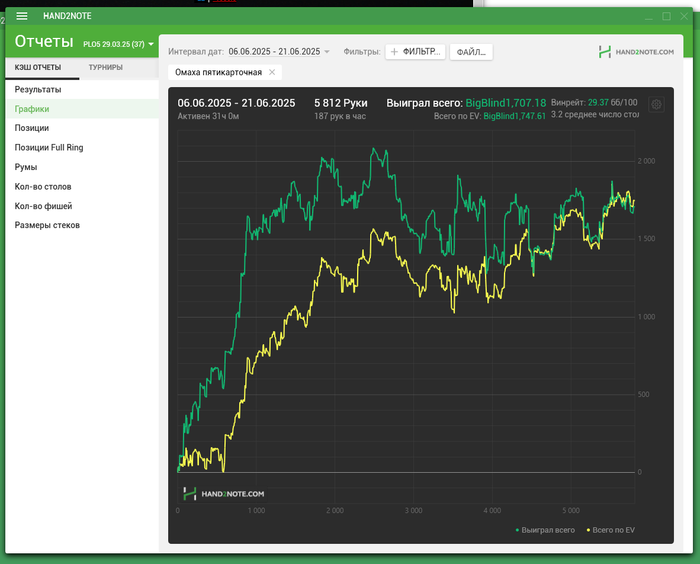700x564 pixels.
Task: Open Кол-во столов report
Action: click(82, 186)
